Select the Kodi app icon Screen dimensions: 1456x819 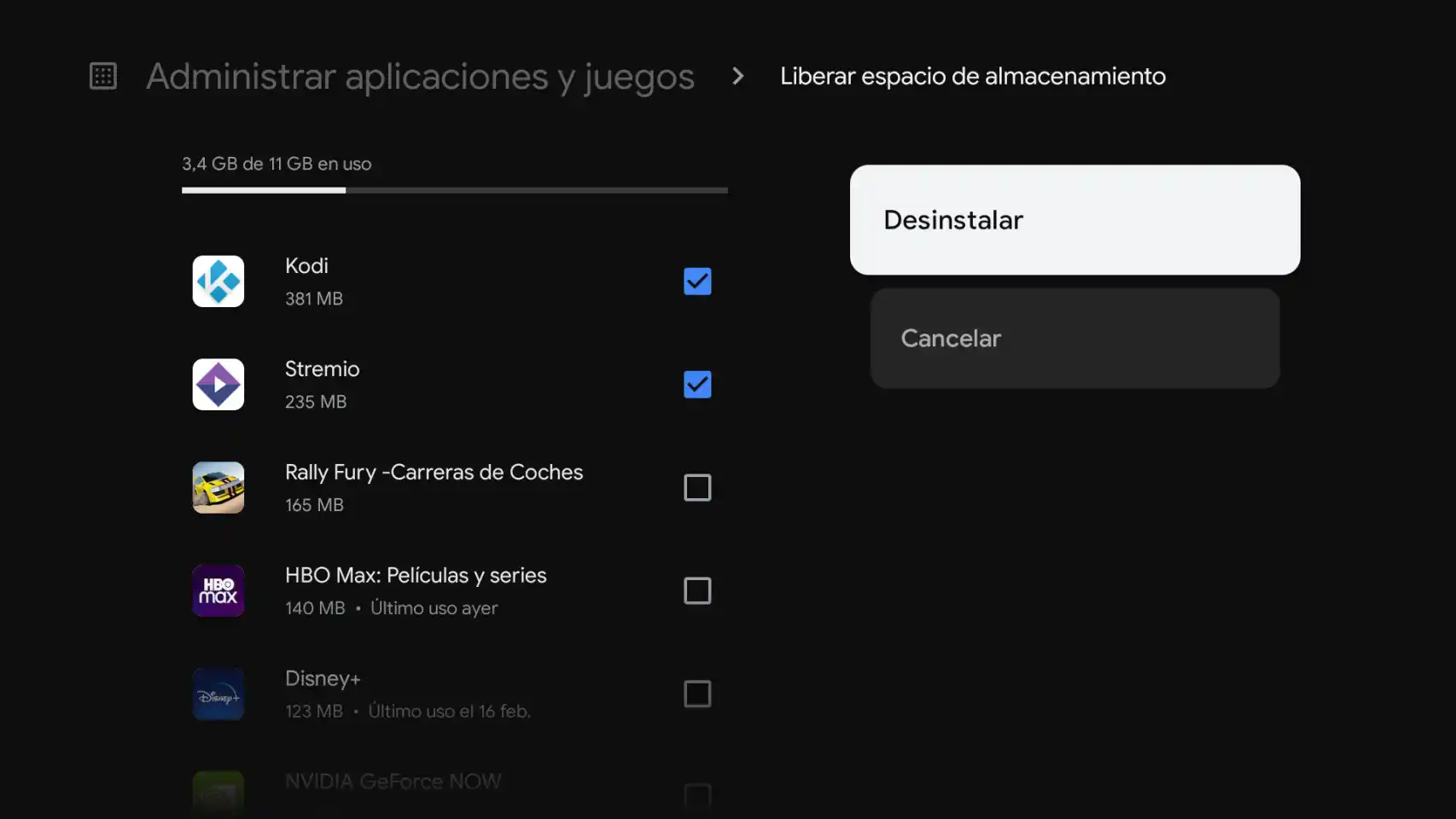pyautogui.click(x=218, y=281)
